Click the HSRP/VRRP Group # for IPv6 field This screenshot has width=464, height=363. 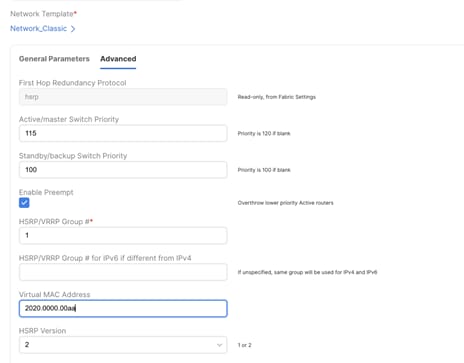(x=123, y=272)
